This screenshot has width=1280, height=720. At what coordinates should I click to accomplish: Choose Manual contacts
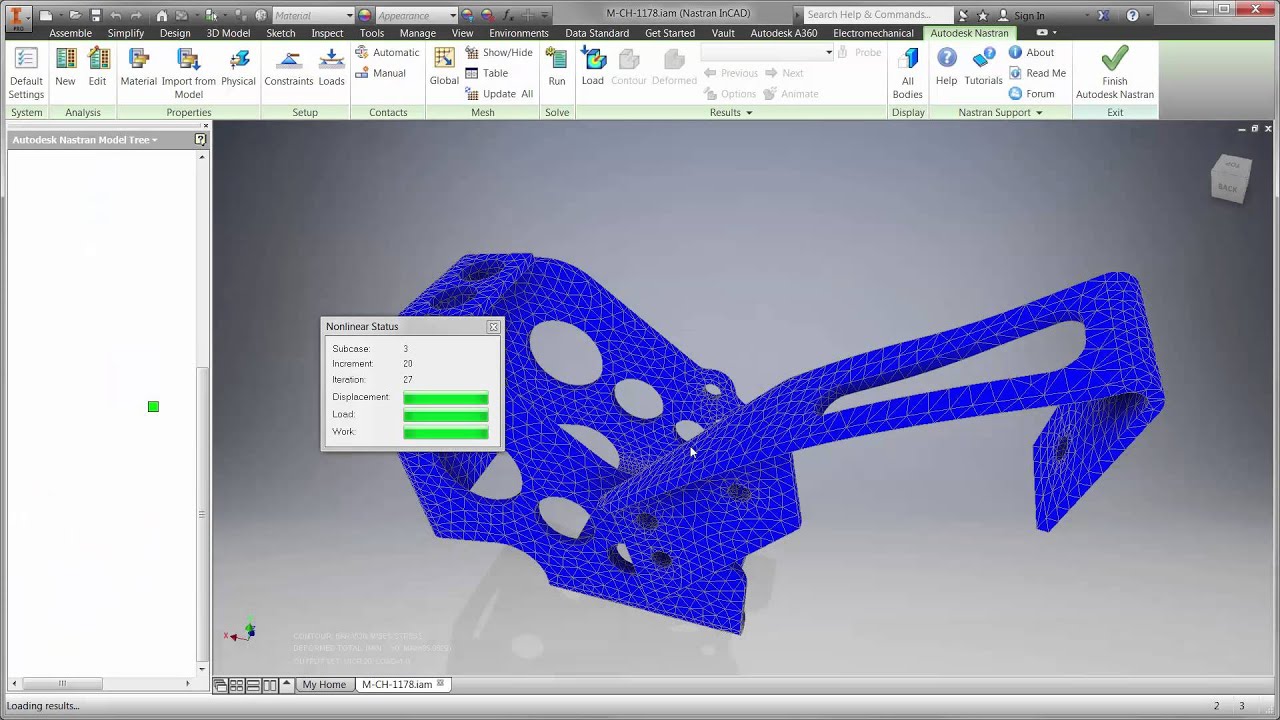[x=381, y=73]
